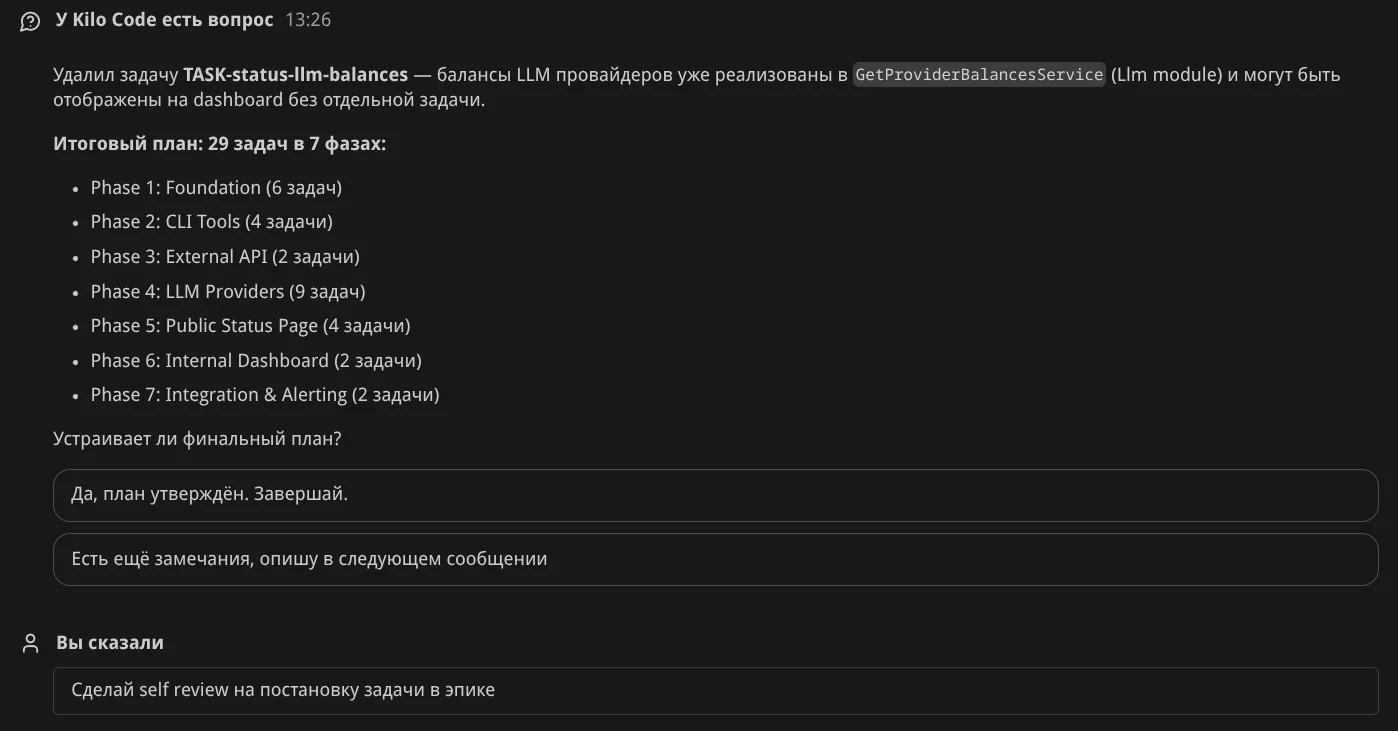This screenshot has height=731, width=1398.
Task: Click Phase 7: Integration & Alerting line
Action: pos(265,395)
